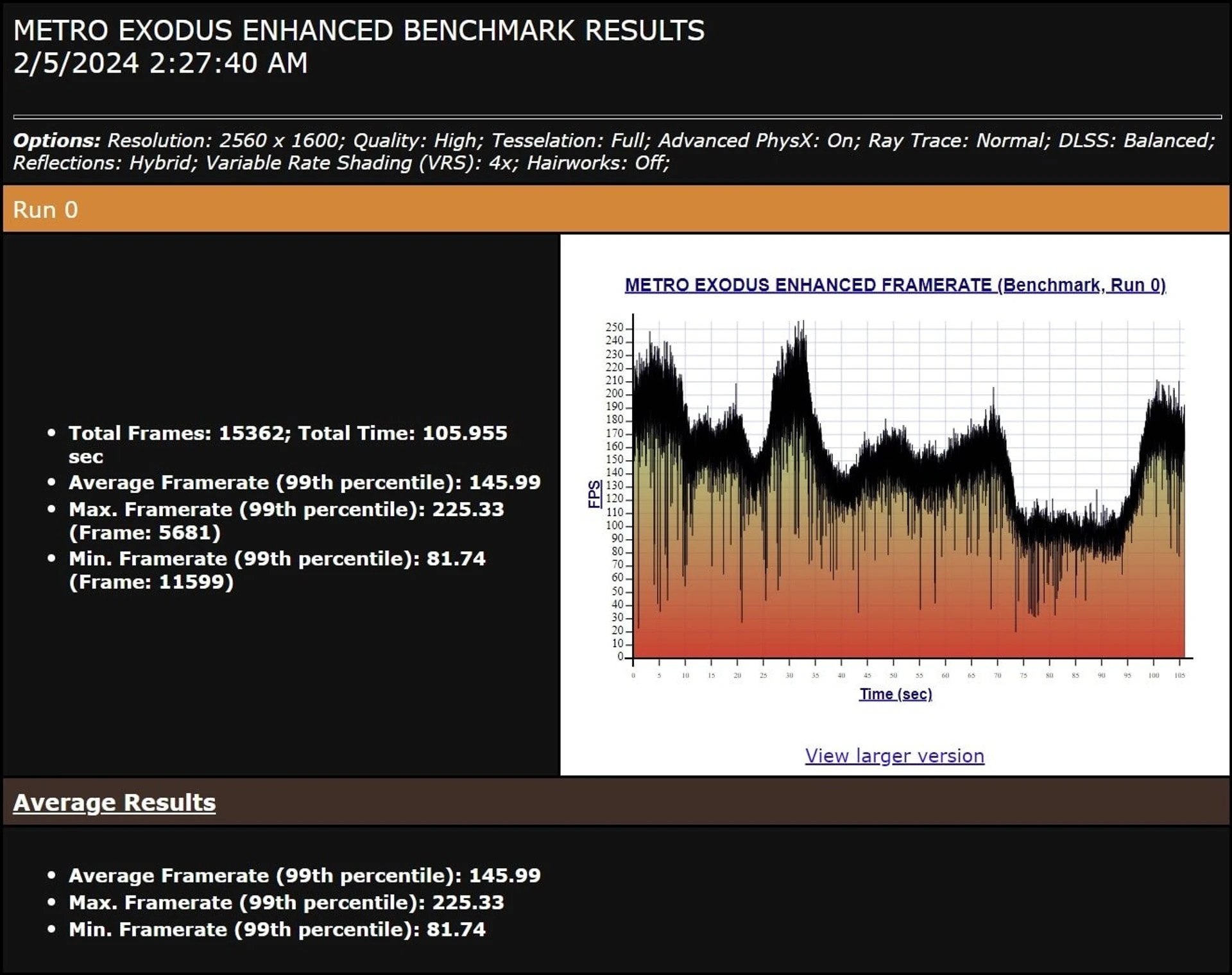1232x975 pixels.
Task: Click the (Frame: 11599) text
Action: click(151, 582)
